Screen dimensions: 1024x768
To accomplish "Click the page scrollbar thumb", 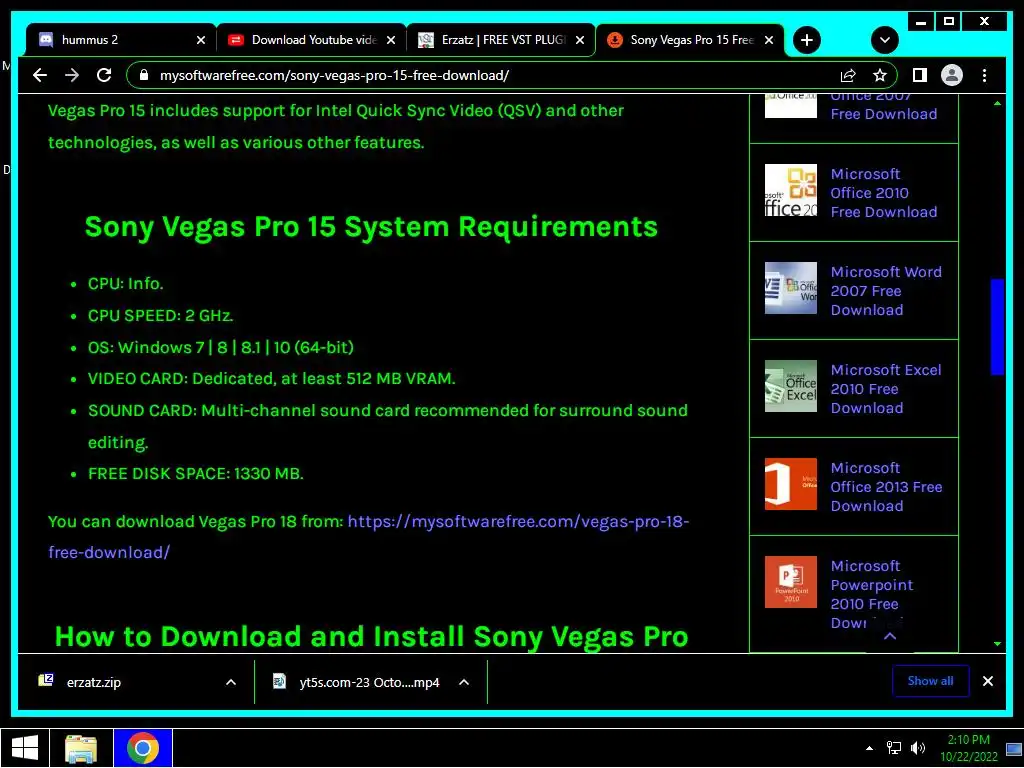I will 997,327.
